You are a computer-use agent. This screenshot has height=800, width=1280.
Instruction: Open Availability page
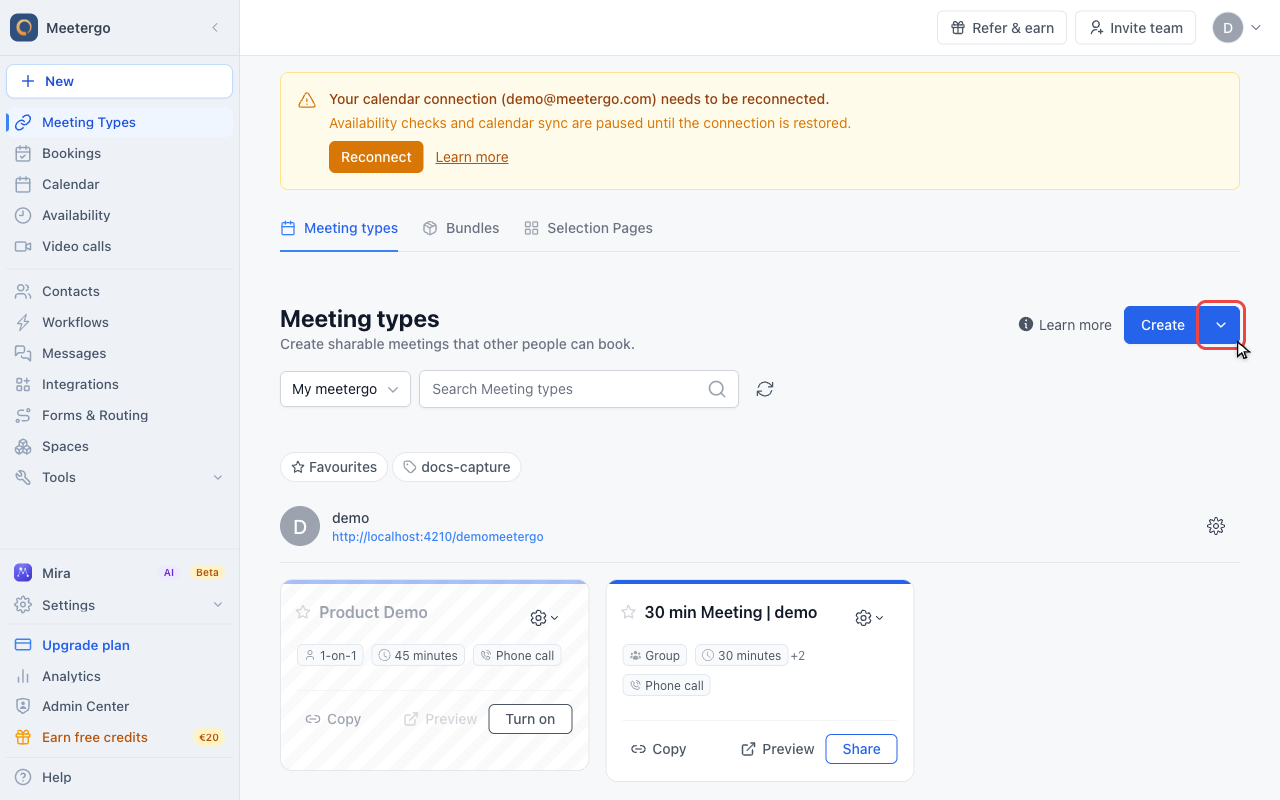pyautogui.click(x=120, y=215)
